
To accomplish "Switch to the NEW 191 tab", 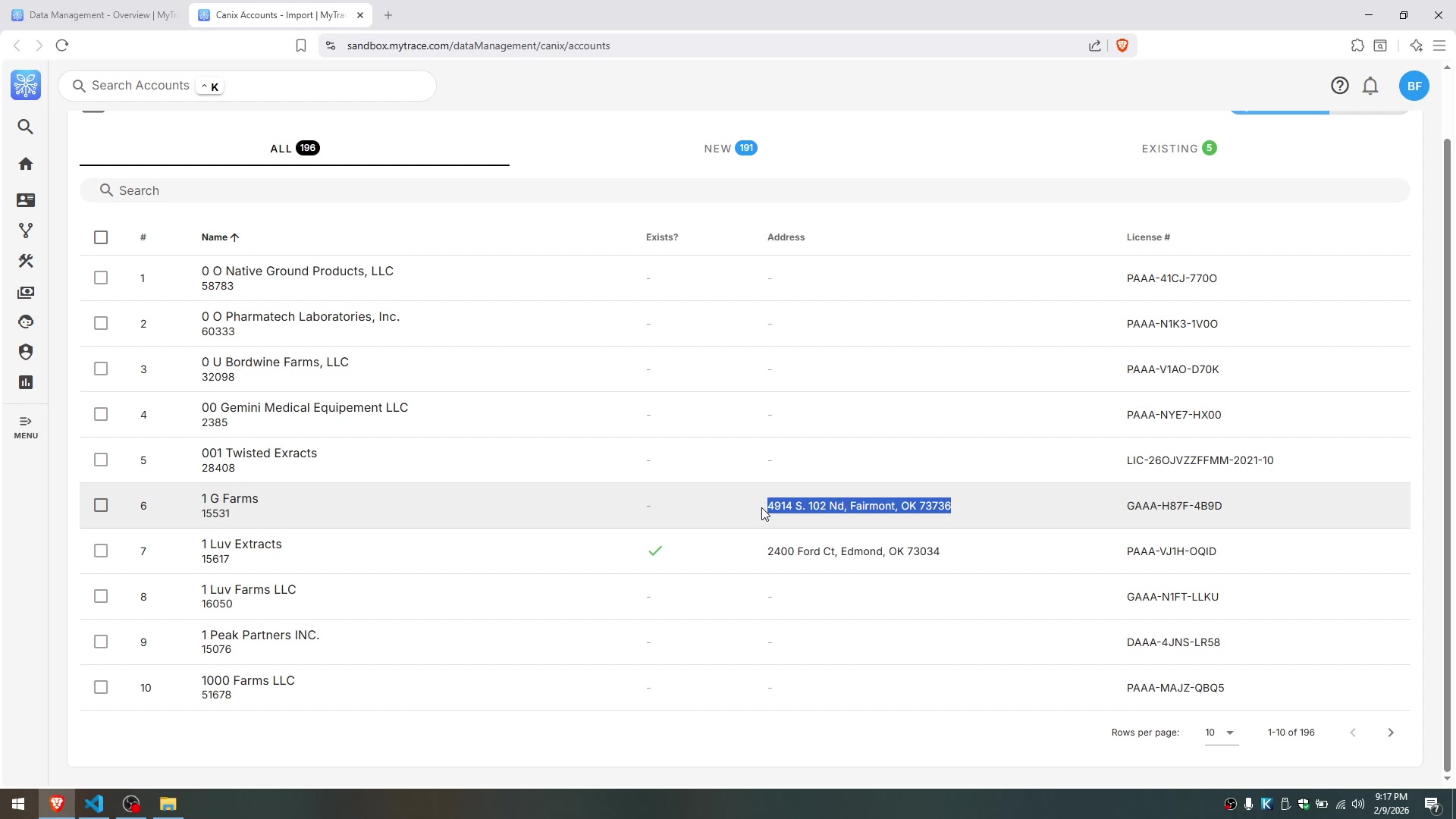I will tap(730, 149).
